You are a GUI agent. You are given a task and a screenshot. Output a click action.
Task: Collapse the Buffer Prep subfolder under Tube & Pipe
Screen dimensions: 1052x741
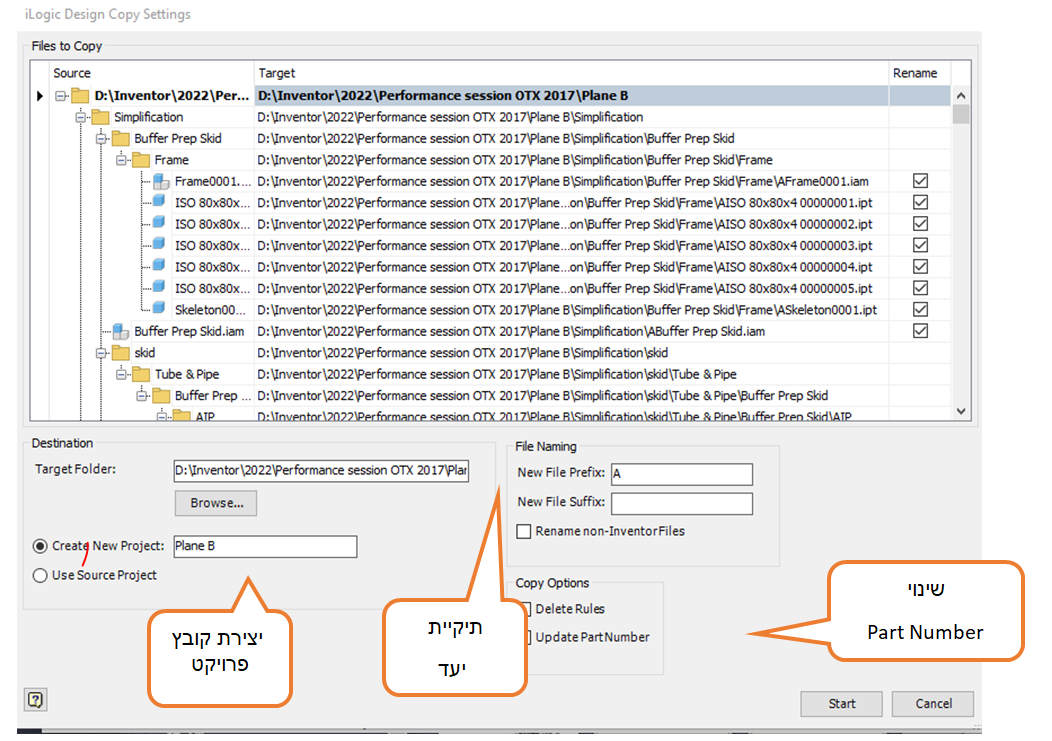142,396
